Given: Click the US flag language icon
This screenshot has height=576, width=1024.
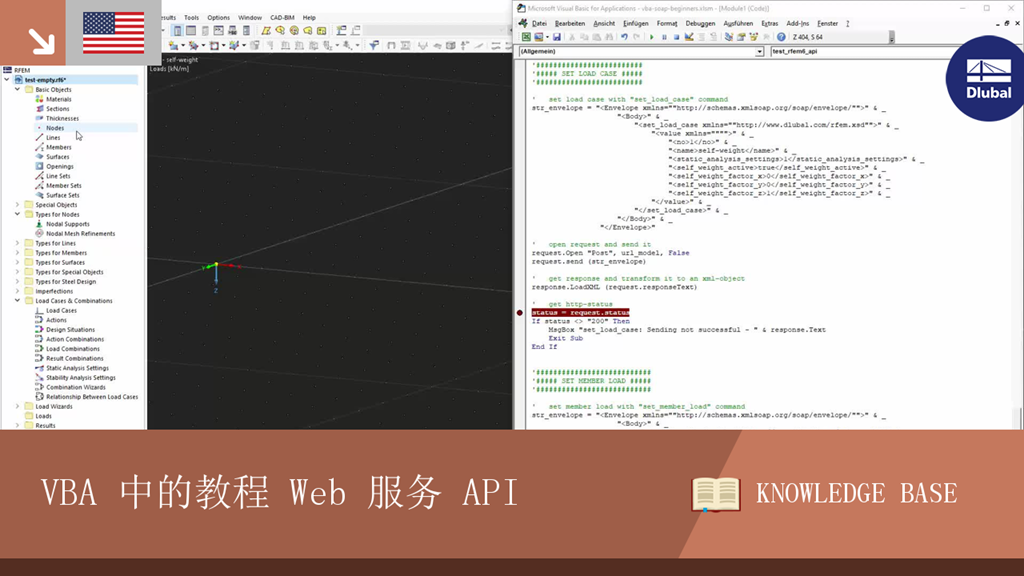Looking at the screenshot, I should (114, 33).
